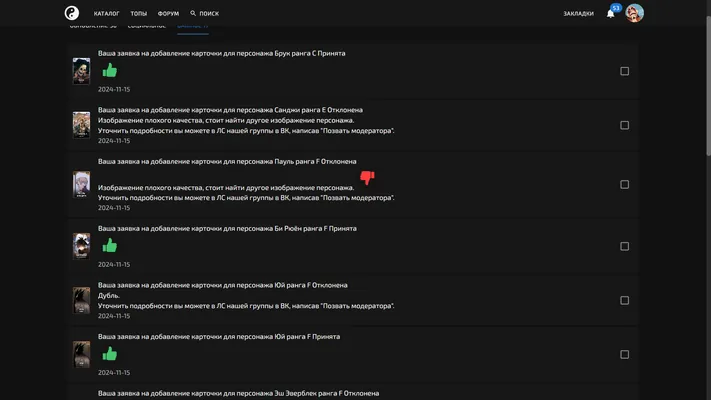This screenshot has width=711, height=400.
Task: Open Санджи character card thumbnail
Action: click(82, 125)
